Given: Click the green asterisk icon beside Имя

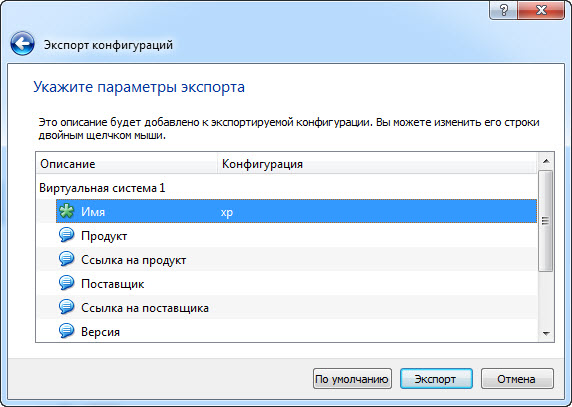Looking at the screenshot, I should click(x=66, y=211).
